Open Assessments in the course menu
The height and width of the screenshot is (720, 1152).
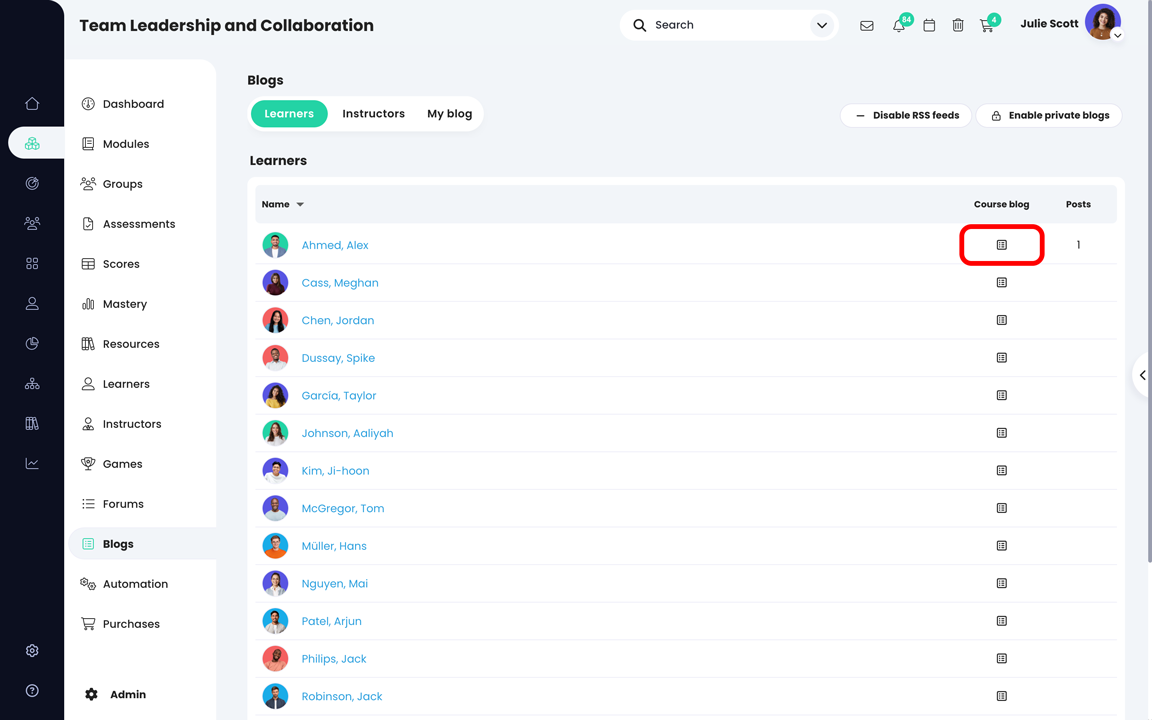[x=141, y=224]
